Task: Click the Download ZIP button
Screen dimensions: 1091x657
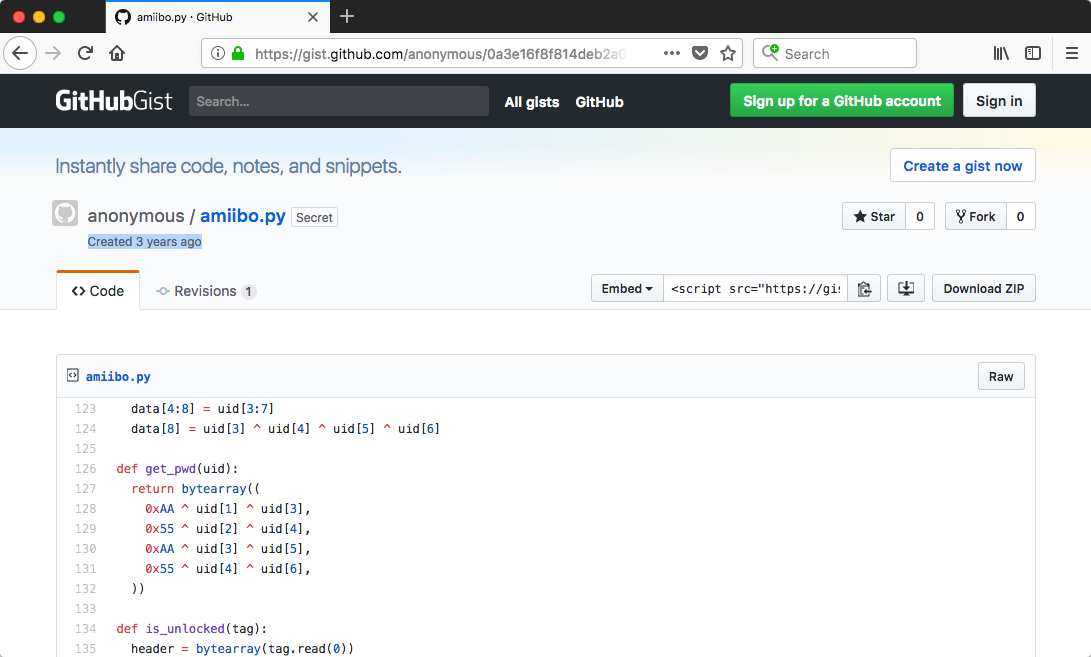Action: (x=983, y=289)
